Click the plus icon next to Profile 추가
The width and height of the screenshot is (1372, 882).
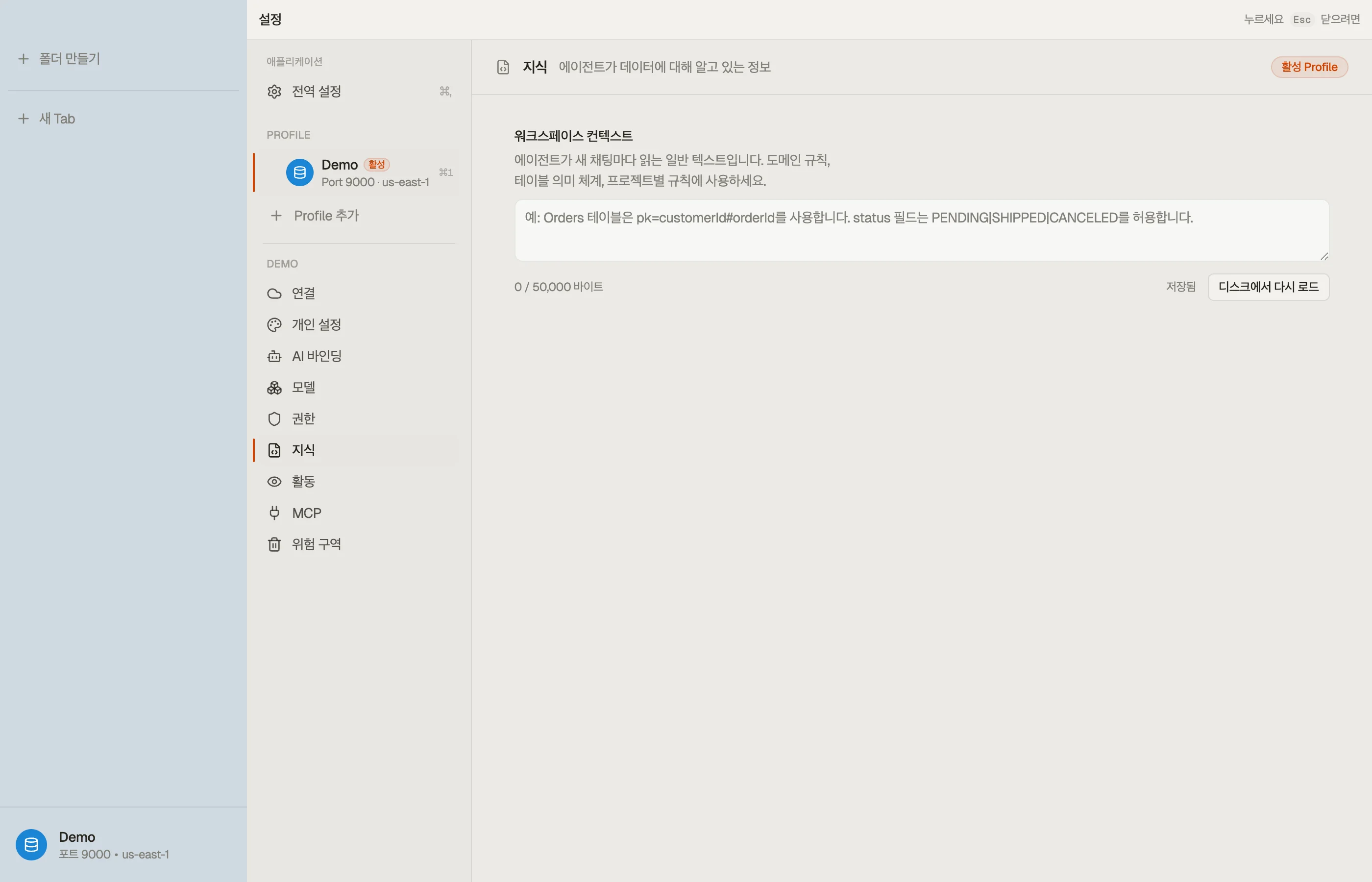point(276,216)
